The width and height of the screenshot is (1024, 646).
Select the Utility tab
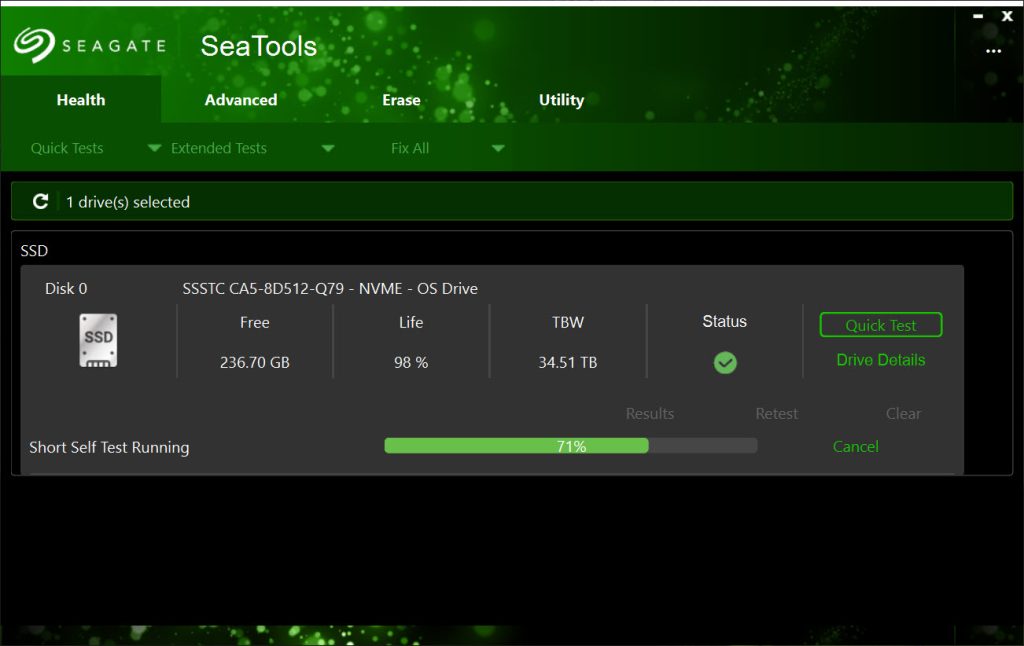pyautogui.click(x=561, y=100)
